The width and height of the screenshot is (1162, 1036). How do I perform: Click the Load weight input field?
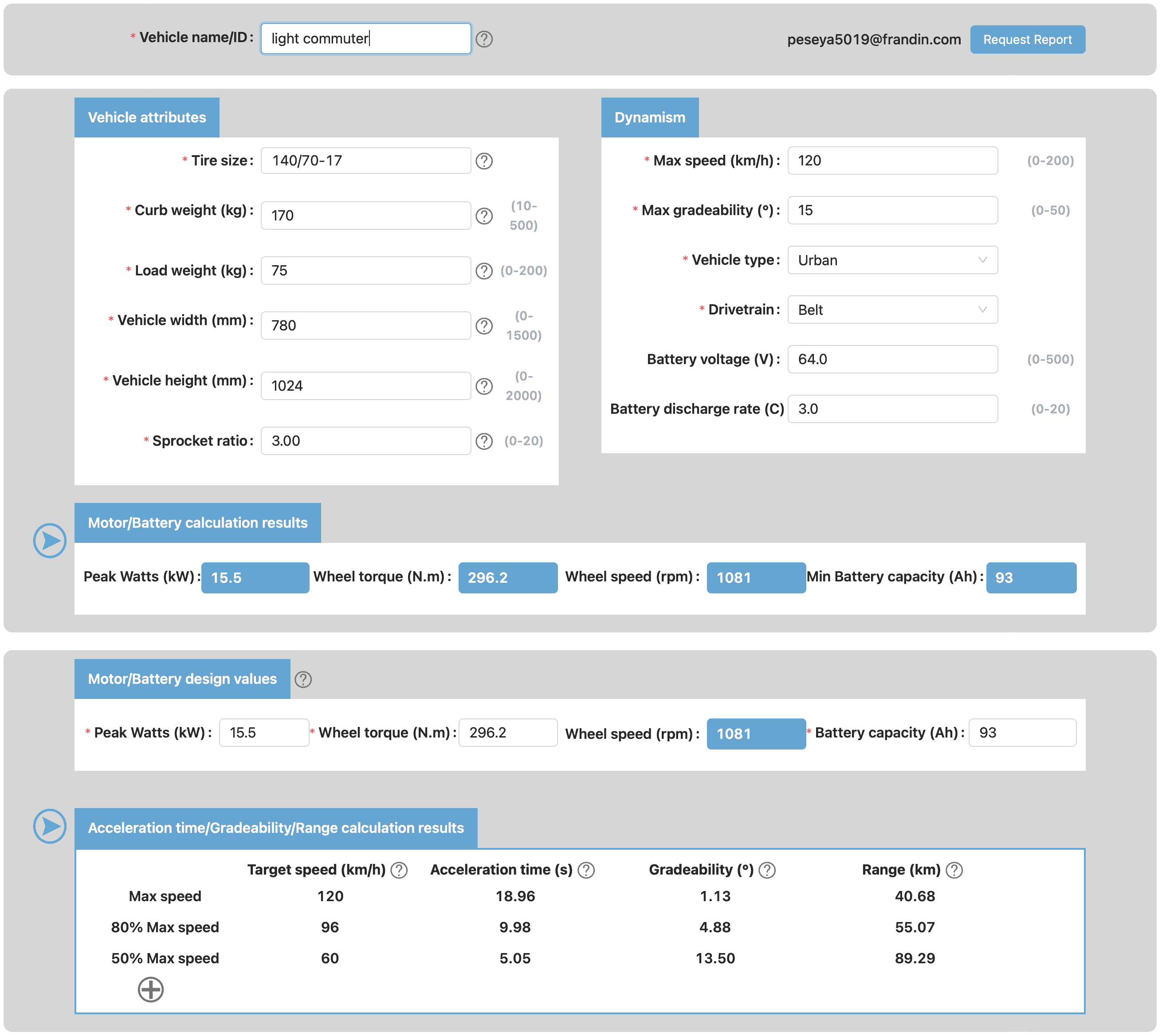coord(365,271)
